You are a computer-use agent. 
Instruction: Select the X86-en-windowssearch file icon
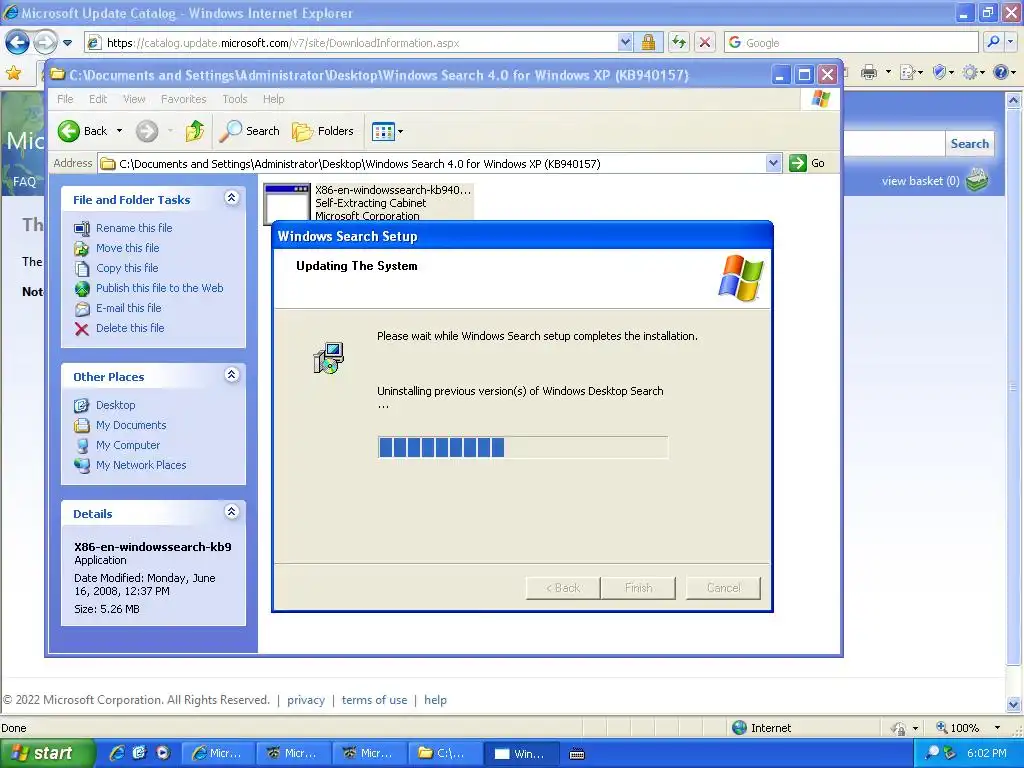coord(287,203)
